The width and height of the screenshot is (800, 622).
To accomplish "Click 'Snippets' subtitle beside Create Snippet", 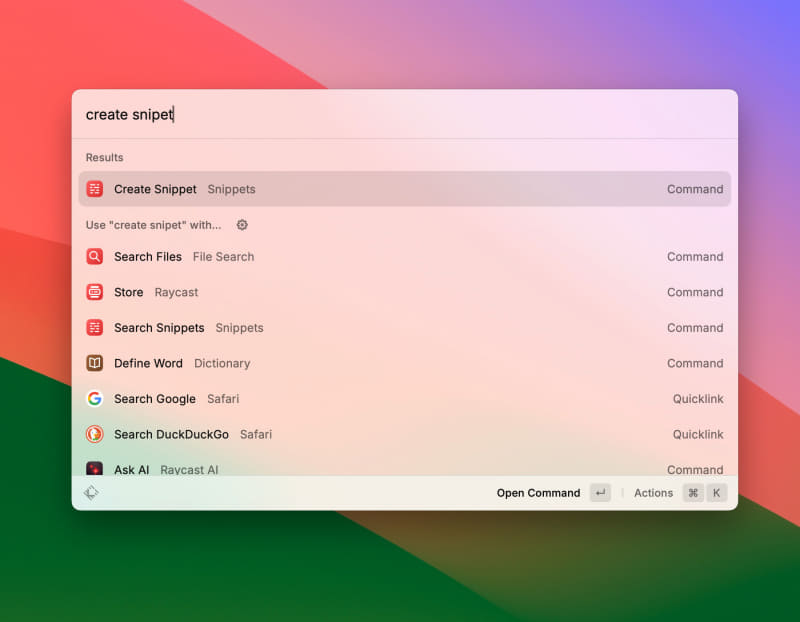I will pos(231,189).
